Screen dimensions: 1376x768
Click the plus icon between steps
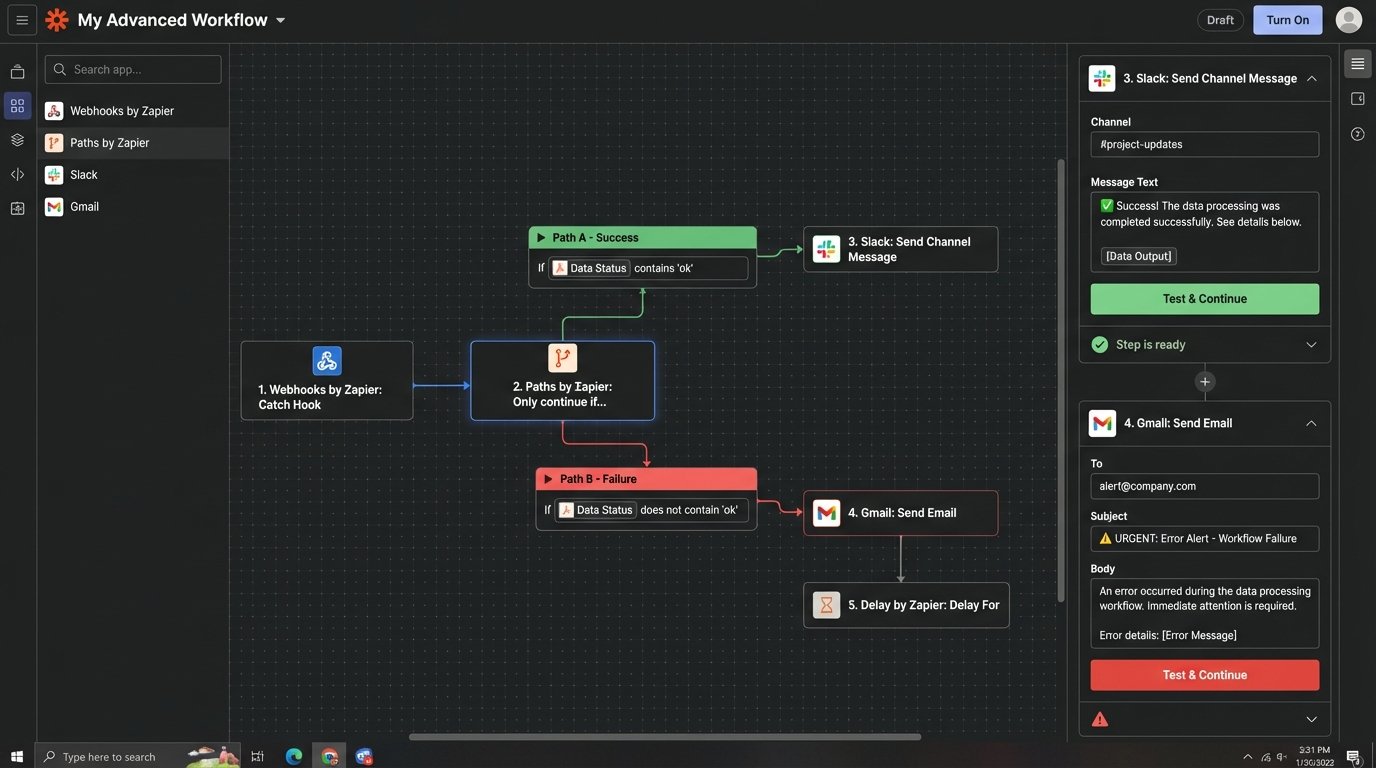pos(1205,381)
